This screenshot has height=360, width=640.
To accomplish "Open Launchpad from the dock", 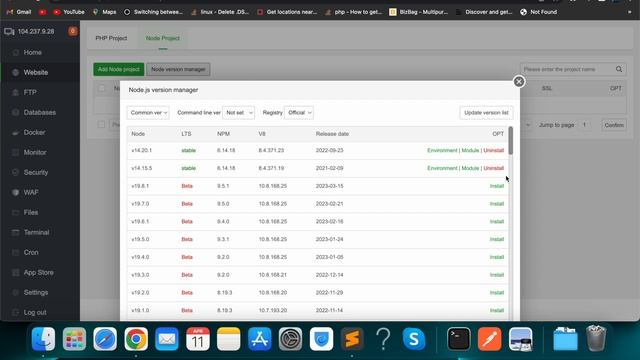I will point(74,339).
